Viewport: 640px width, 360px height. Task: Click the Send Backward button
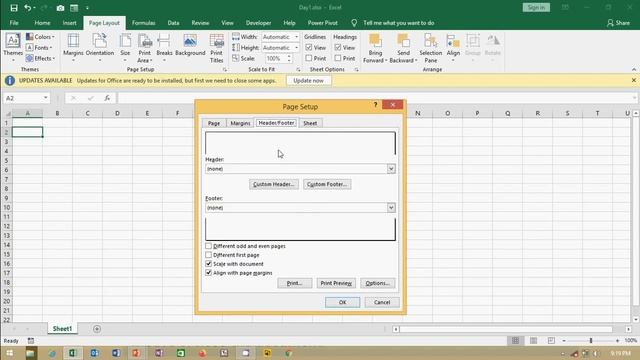(403, 48)
